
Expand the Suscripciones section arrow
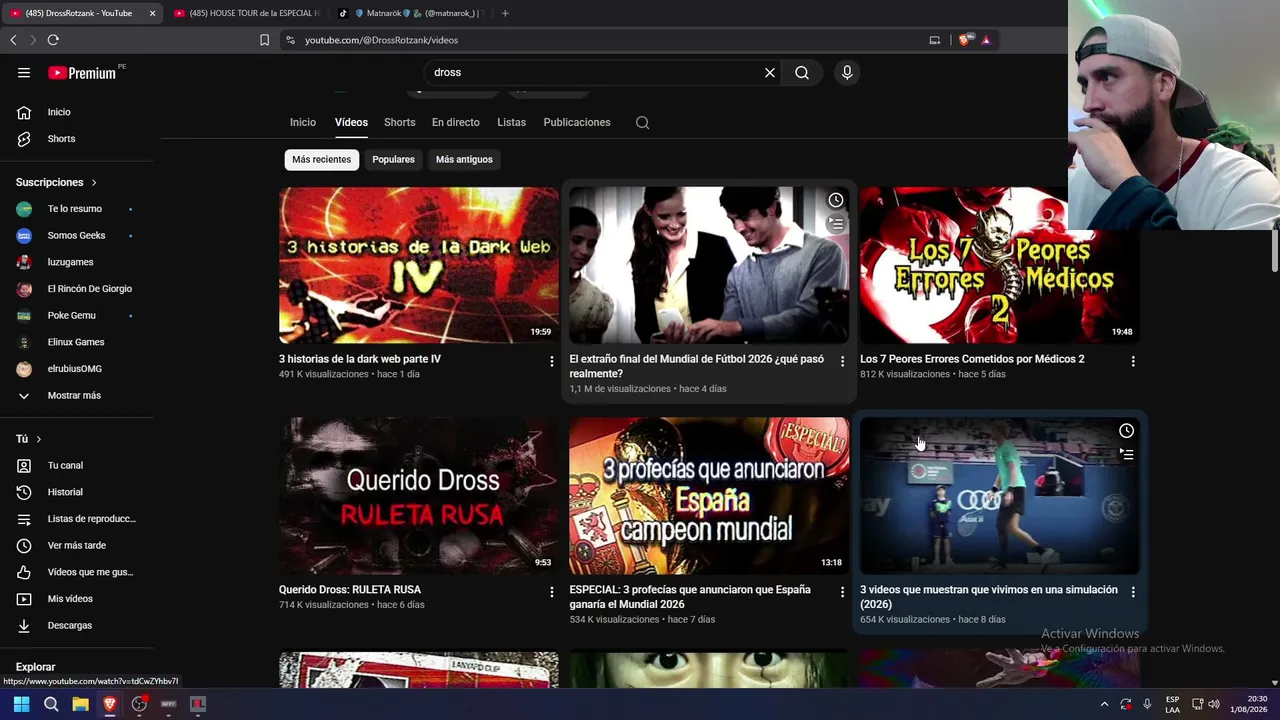coord(94,183)
